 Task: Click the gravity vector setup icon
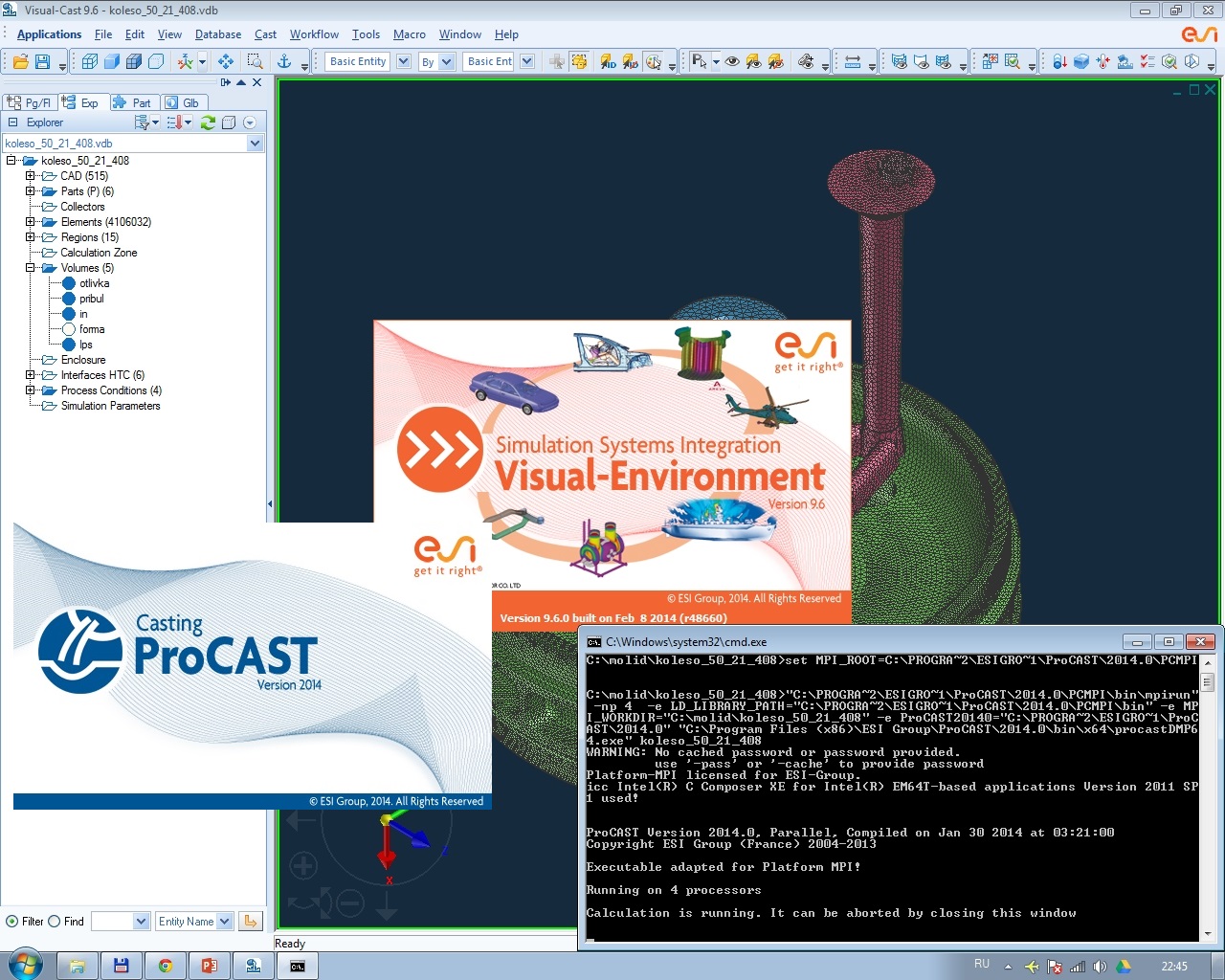pos(1059,61)
